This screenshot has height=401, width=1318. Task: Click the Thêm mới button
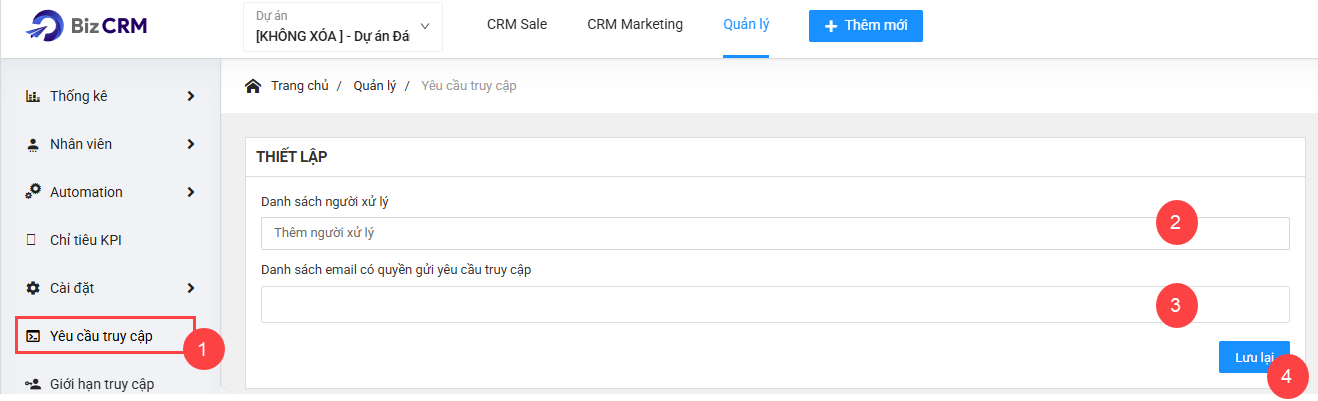pos(865,26)
